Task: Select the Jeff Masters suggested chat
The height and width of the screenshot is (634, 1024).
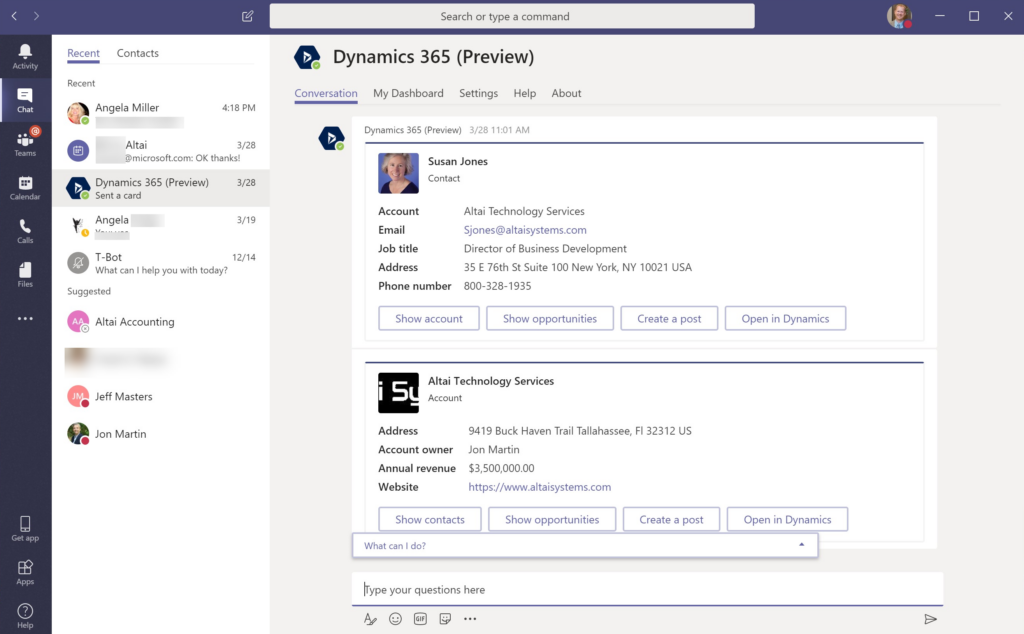Action: [123, 397]
